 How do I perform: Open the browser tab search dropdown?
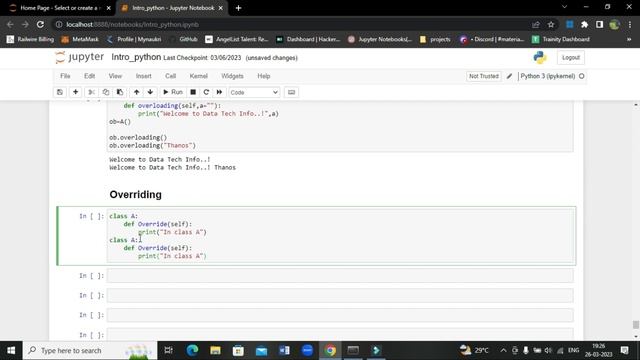pyautogui.click(x=564, y=7)
